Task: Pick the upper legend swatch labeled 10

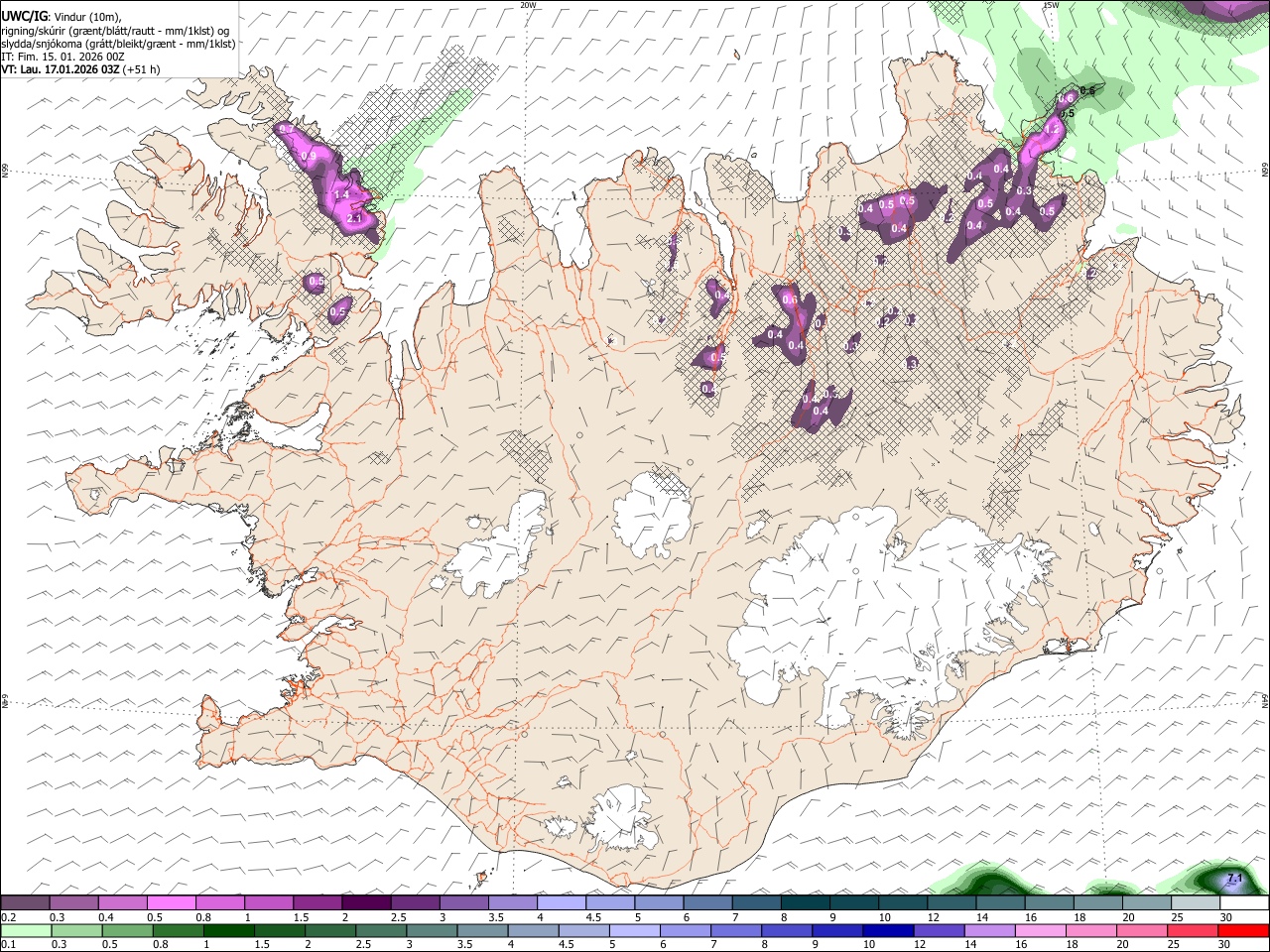Action: pos(902,902)
